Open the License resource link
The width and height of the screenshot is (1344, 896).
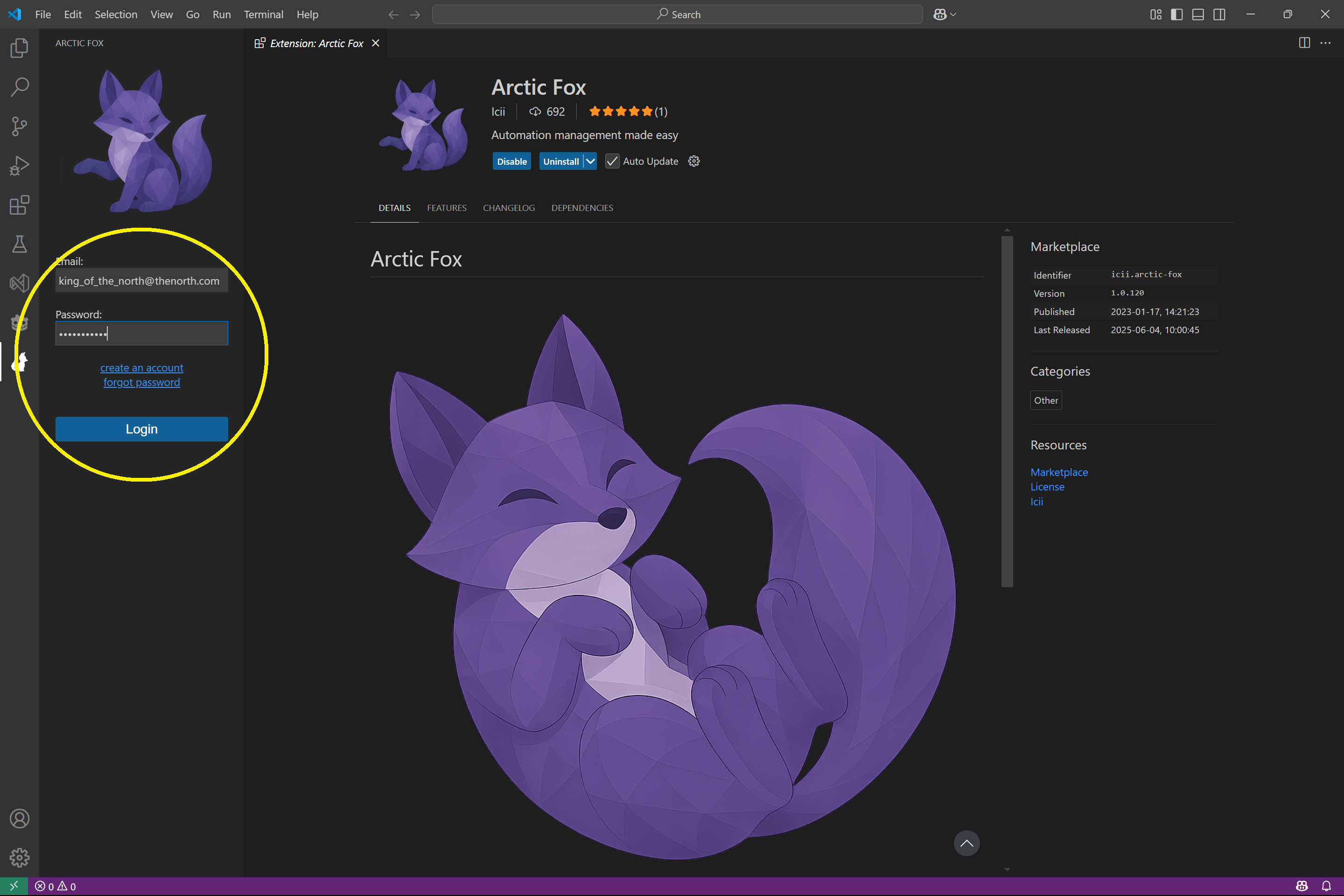pos(1047,487)
